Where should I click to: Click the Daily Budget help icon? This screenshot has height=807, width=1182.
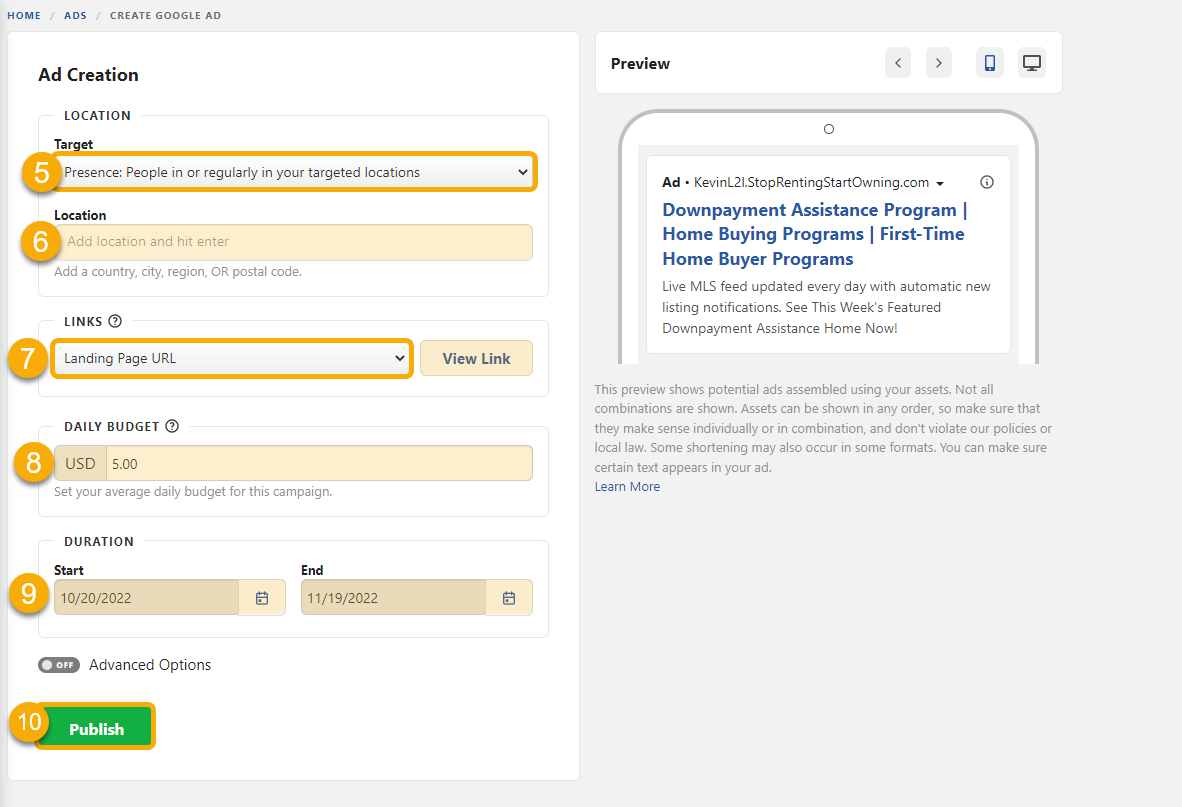[x=172, y=426]
